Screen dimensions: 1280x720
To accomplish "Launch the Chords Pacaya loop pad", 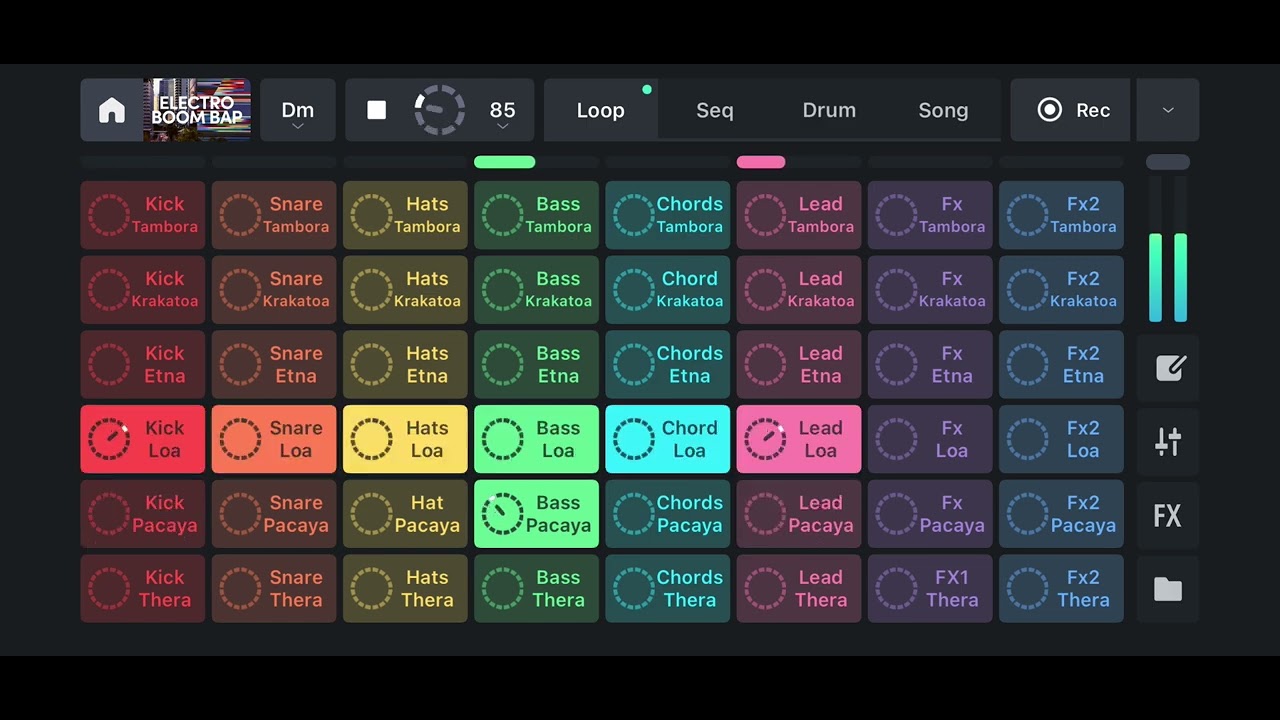I will (668, 514).
